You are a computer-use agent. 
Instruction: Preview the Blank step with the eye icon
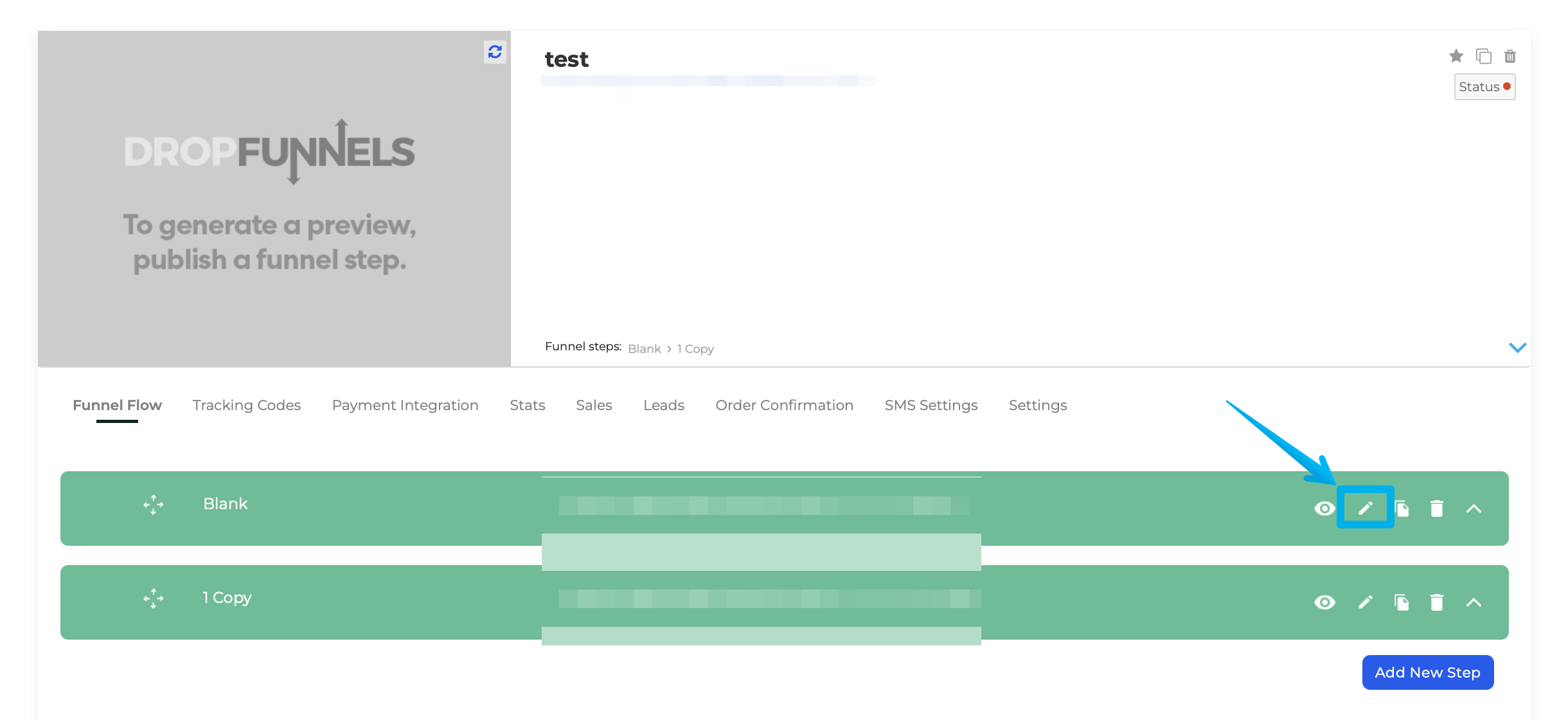tap(1324, 509)
